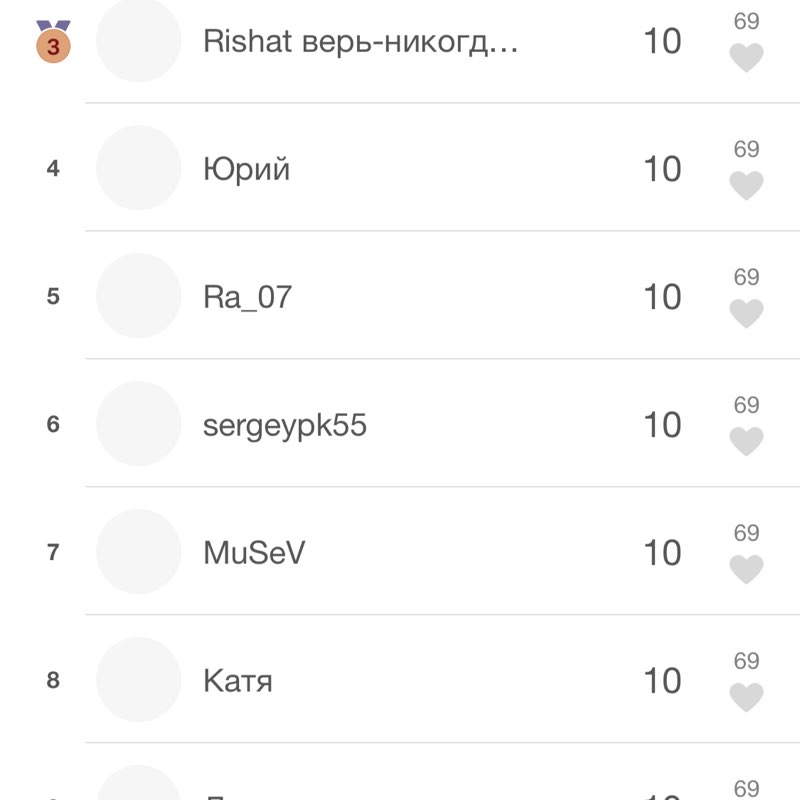Tap the MuSeV username

click(x=254, y=553)
